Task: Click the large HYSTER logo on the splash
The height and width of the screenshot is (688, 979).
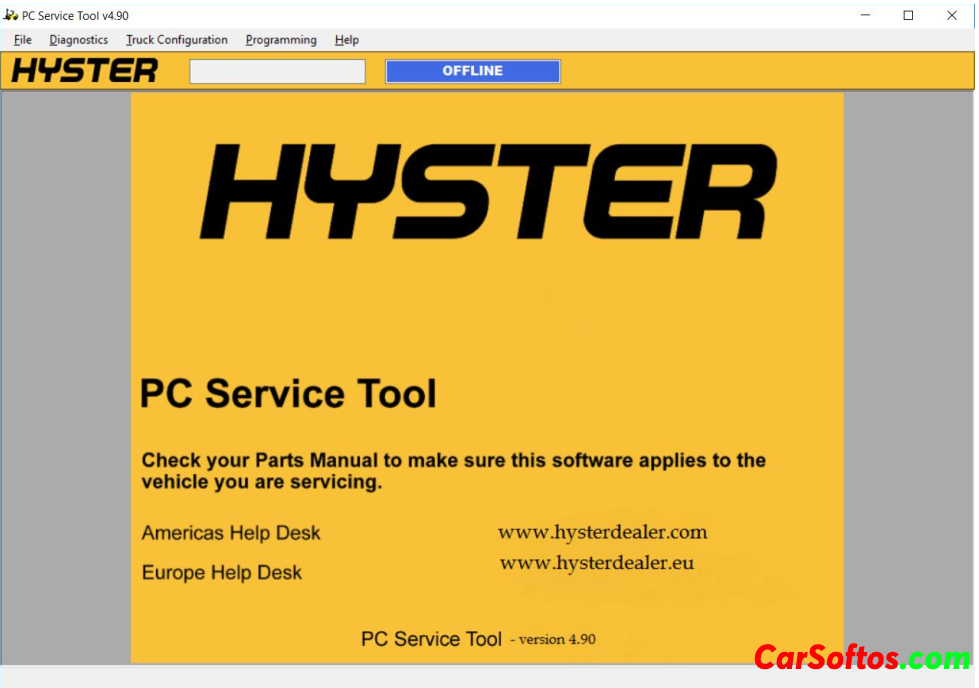Action: (487, 192)
